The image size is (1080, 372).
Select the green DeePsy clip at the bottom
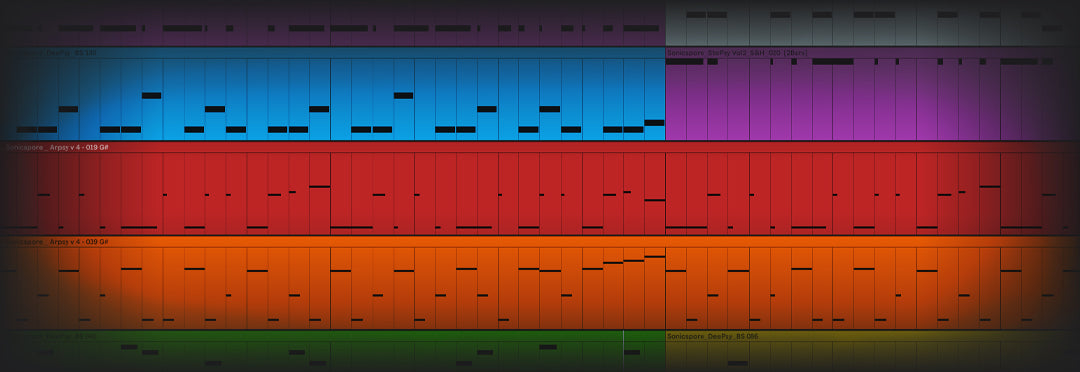click(333, 351)
